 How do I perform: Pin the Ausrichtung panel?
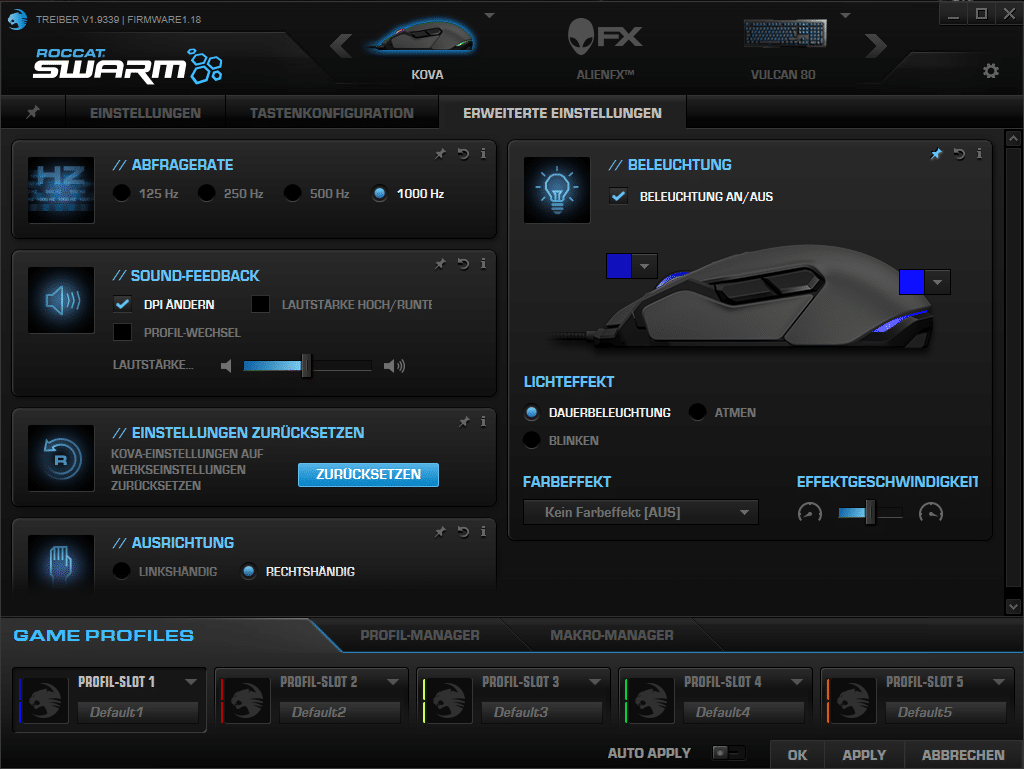440,532
